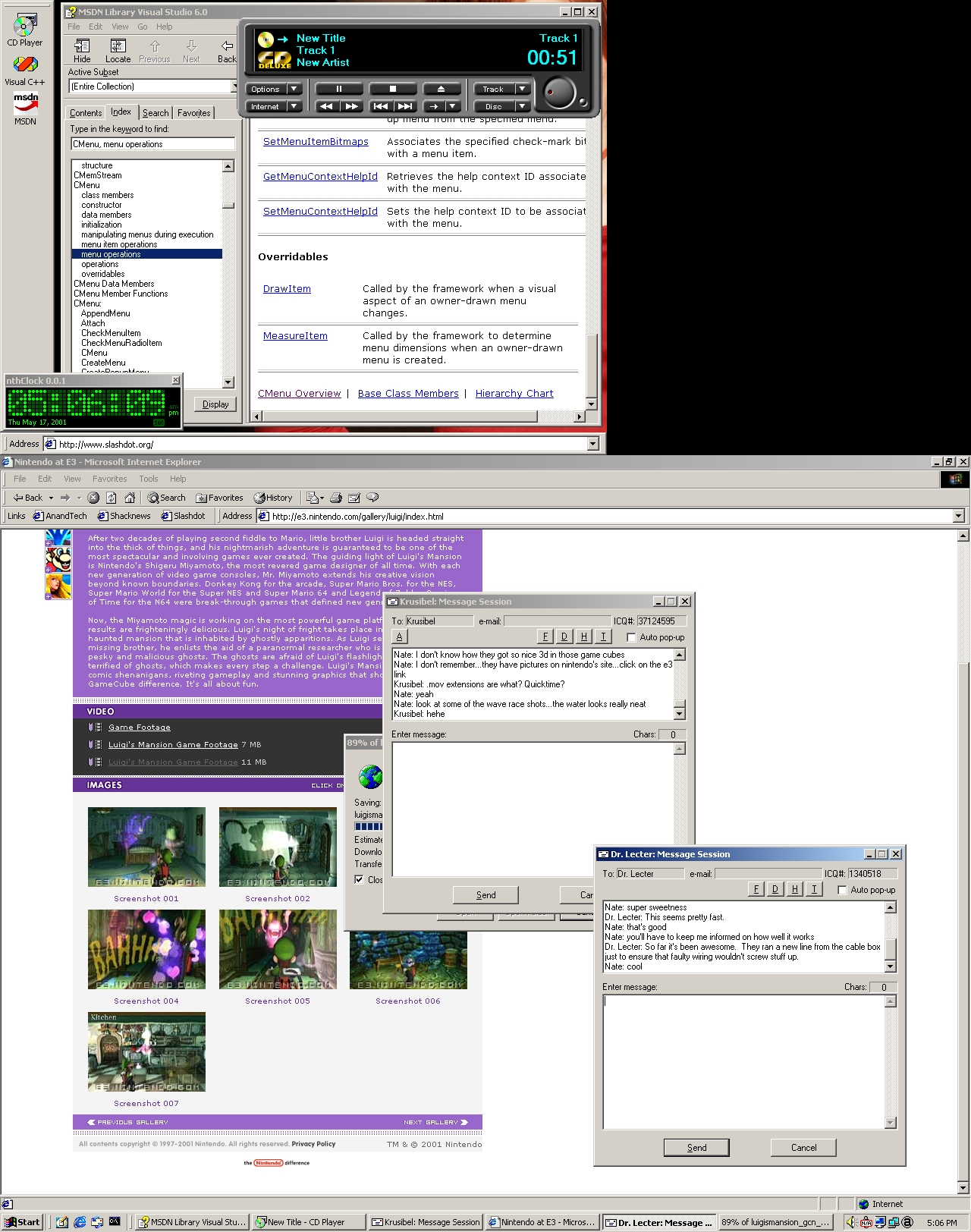Click the Mail toolbar icon in Internet Explorer

[314, 498]
